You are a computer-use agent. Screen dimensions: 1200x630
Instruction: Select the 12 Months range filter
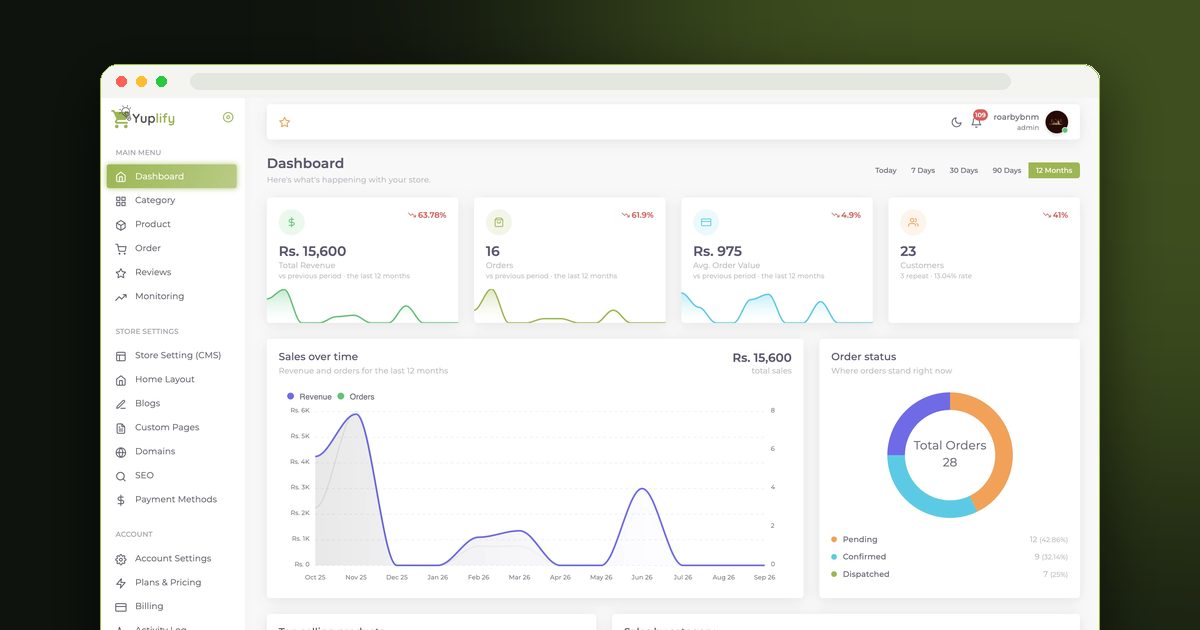[1054, 170]
